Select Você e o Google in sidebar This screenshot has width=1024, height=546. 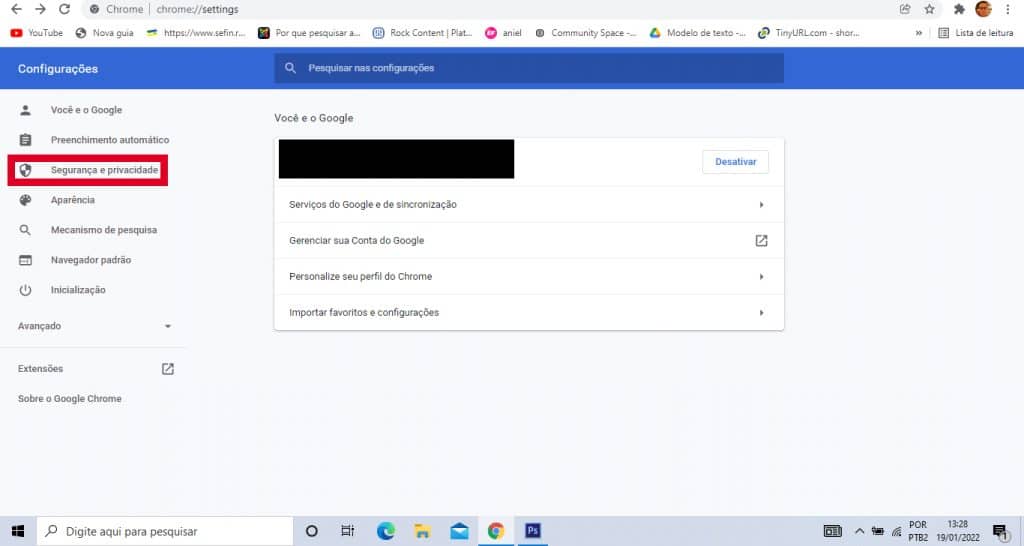86,110
